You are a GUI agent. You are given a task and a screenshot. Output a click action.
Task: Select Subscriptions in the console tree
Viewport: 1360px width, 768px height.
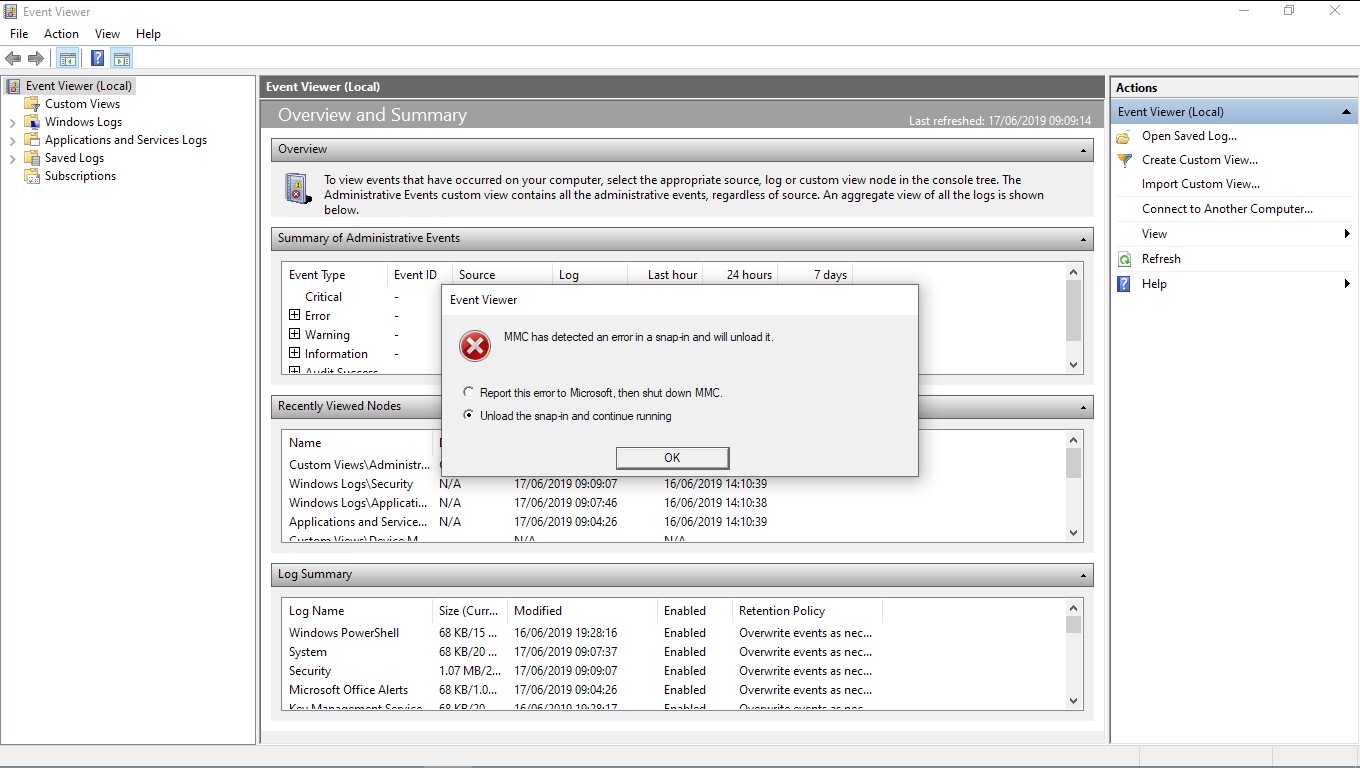point(80,176)
